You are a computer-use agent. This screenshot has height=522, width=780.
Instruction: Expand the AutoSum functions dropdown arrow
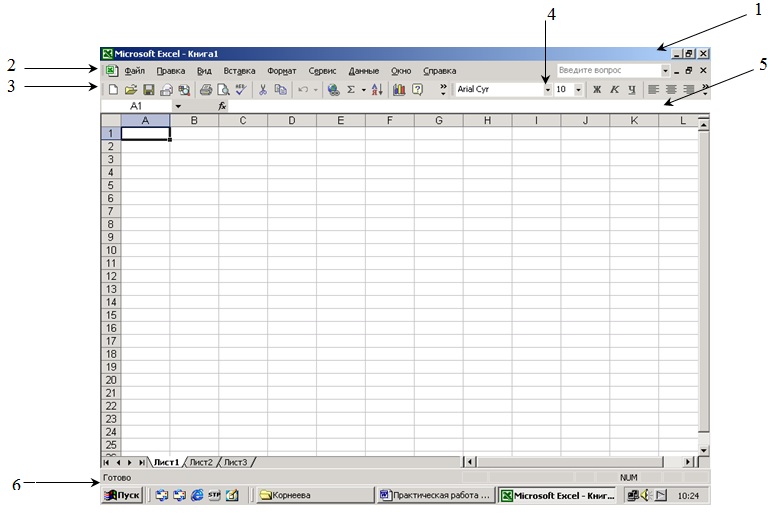pos(364,90)
